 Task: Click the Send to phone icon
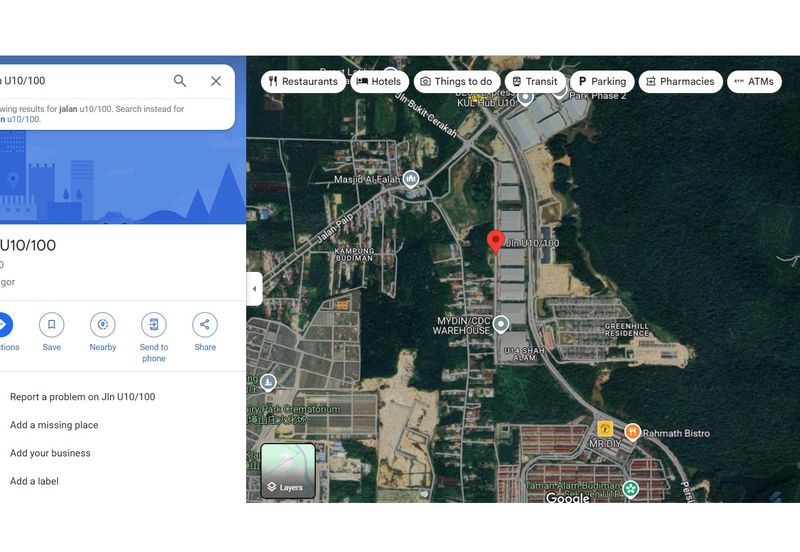[x=154, y=324]
